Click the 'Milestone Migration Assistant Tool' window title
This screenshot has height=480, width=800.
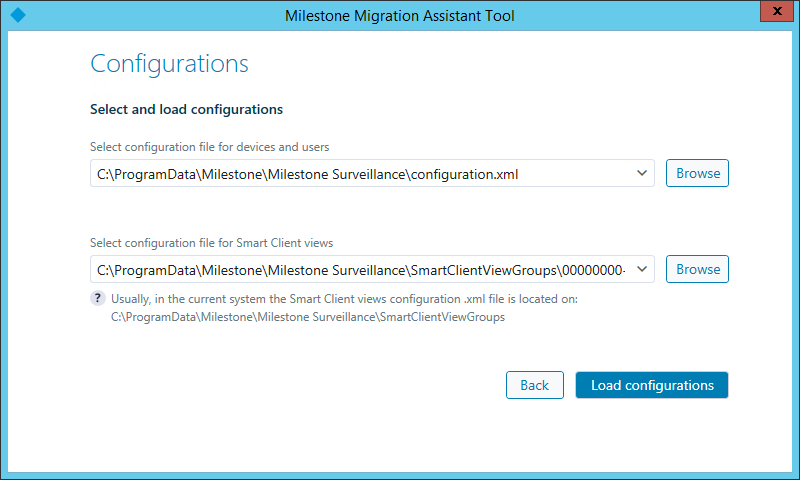(400, 16)
